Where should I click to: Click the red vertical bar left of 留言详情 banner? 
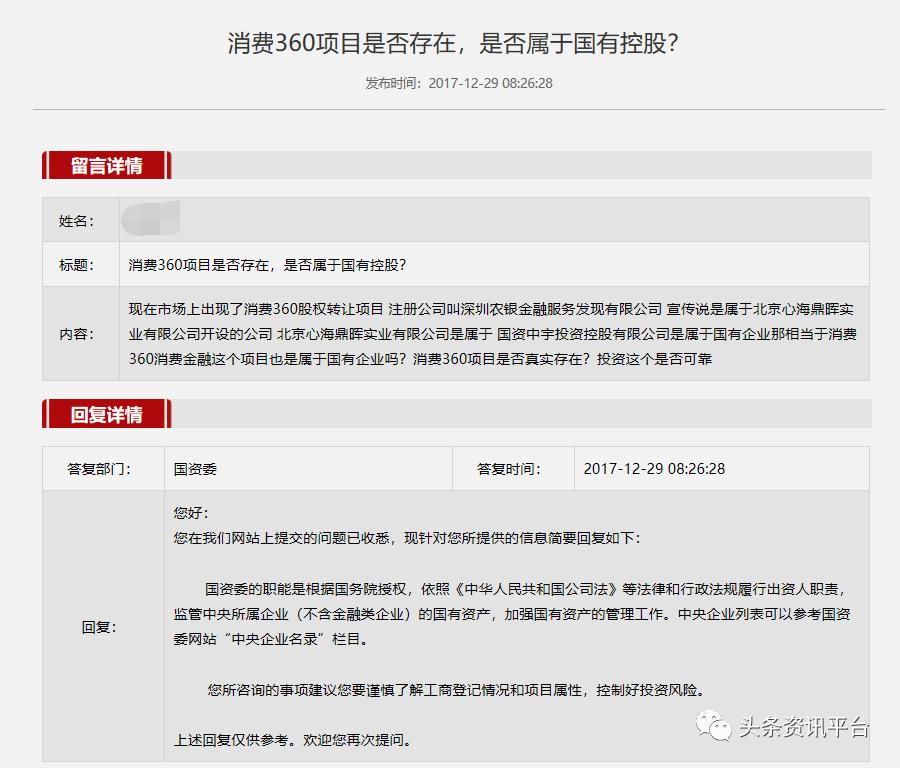42,165
